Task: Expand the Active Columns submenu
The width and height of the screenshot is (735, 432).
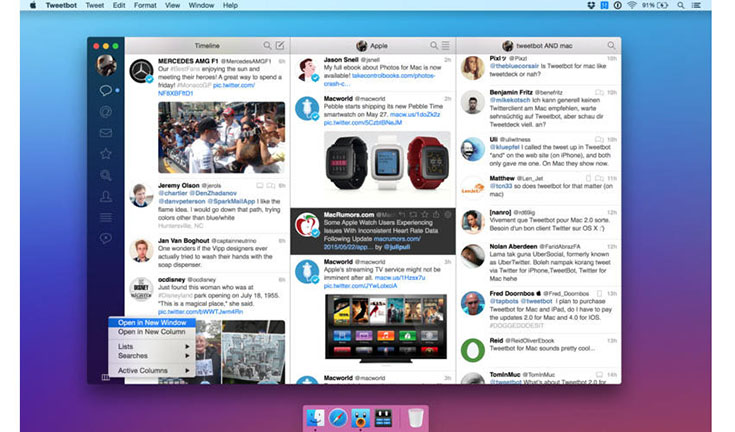Action: click(x=152, y=370)
